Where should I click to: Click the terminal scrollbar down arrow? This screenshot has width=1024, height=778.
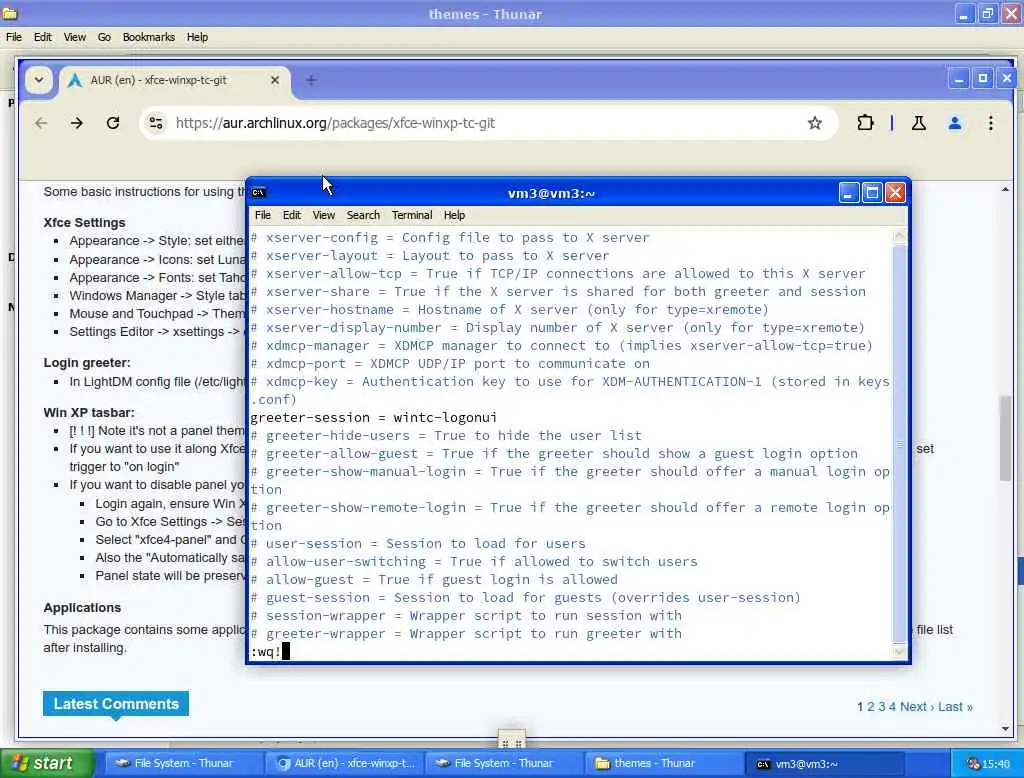click(x=899, y=651)
